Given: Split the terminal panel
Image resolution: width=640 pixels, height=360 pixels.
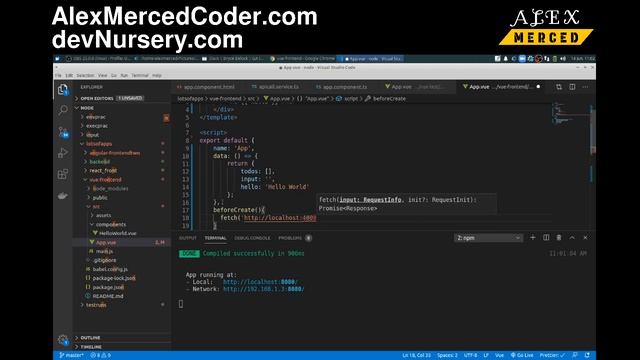Looking at the screenshot, I should (546, 238).
